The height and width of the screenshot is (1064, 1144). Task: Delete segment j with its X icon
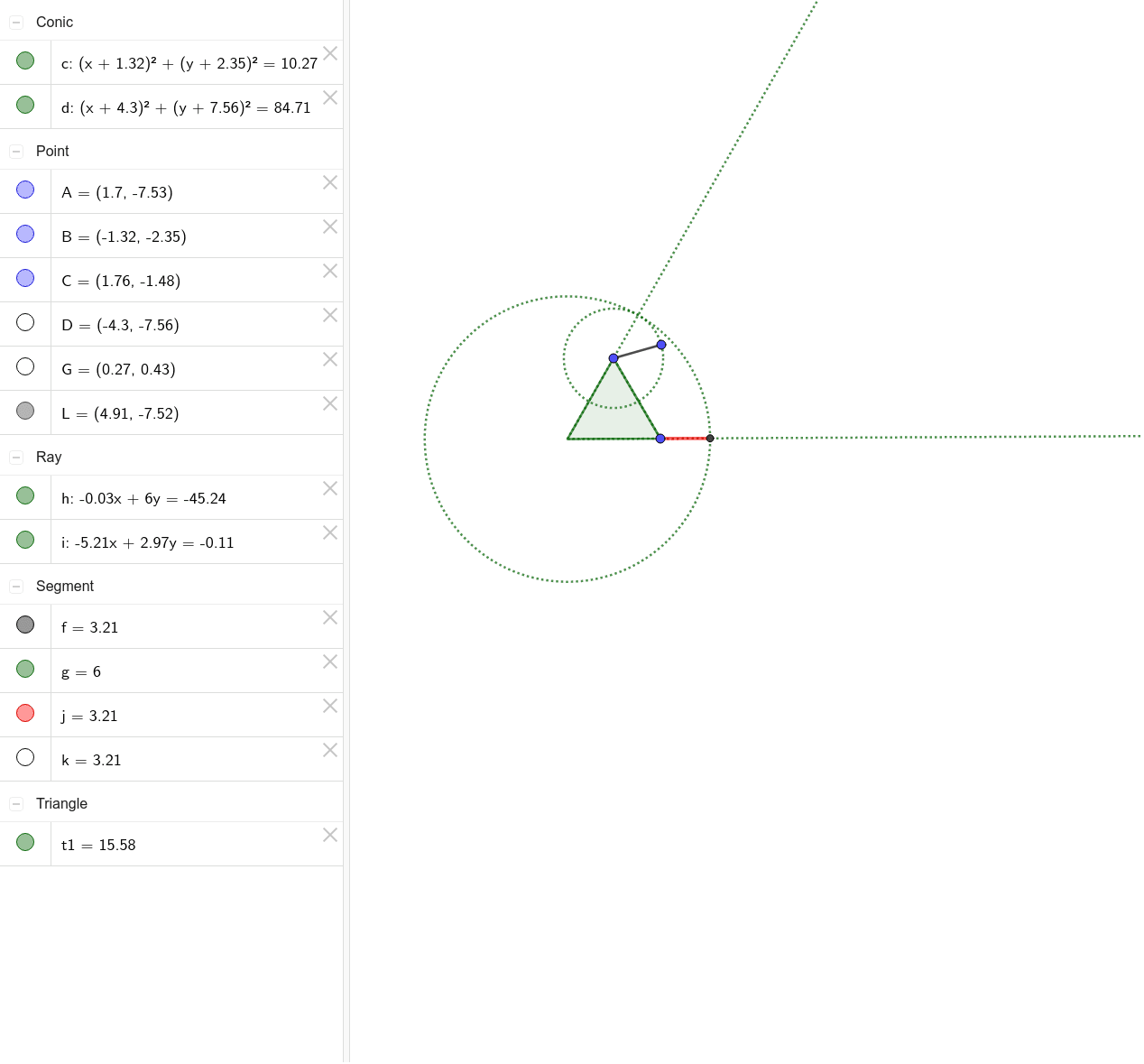click(330, 706)
